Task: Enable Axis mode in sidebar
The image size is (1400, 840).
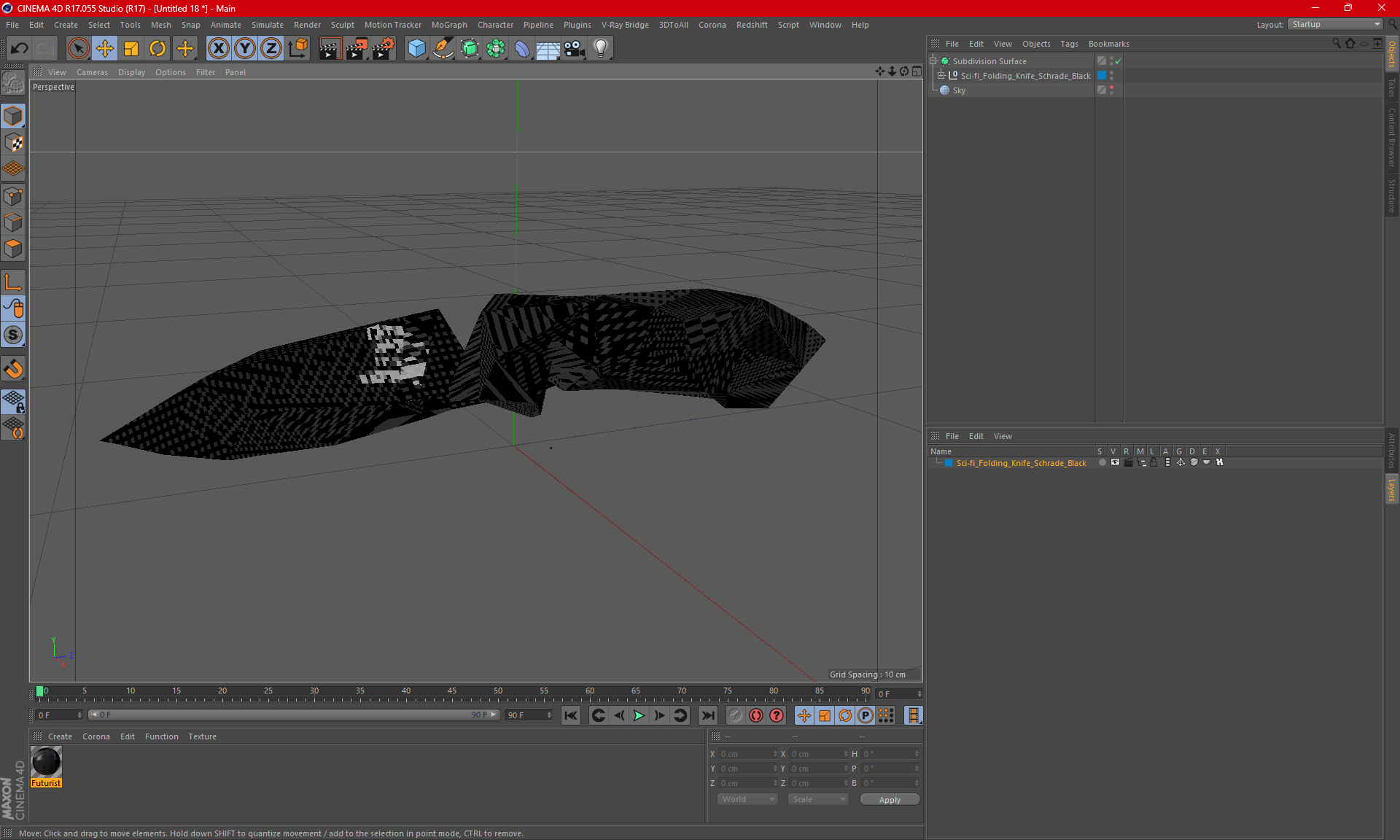Action: [x=13, y=282]
